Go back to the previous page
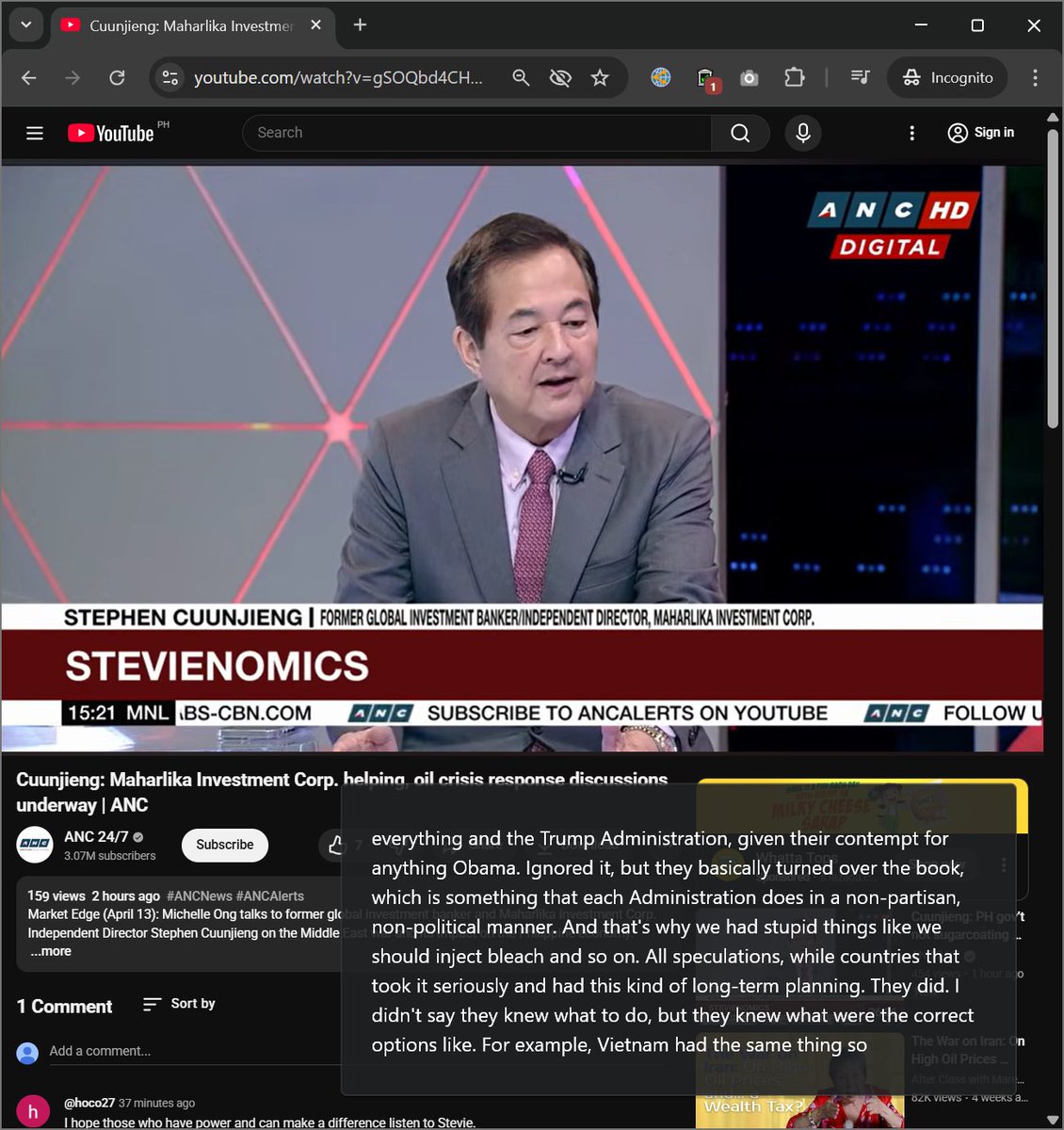Image resolution: width=1064 pixels, height=1130 pixels. coord(29,78)
